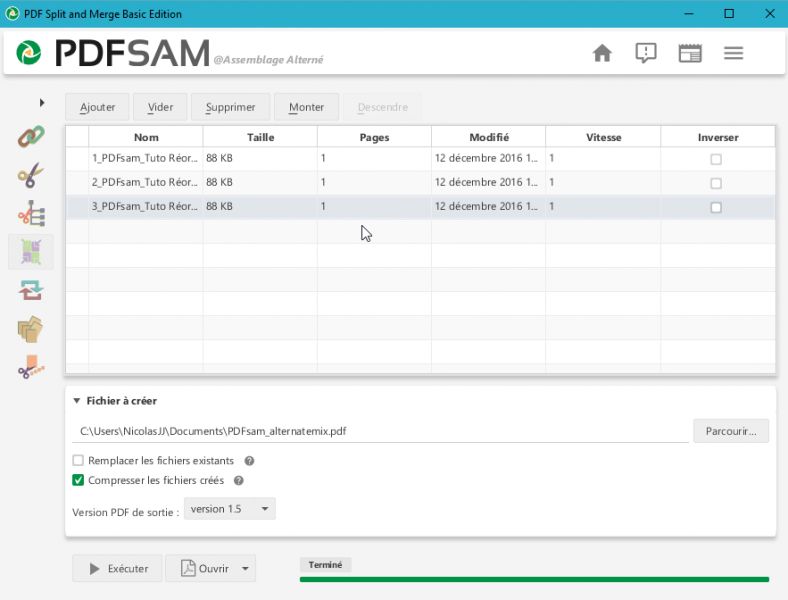Image resolution: width=788 pixels, height=600 pixels.
Task: Uncheck Compresser les fichiers créés
Action: point(78,480)
